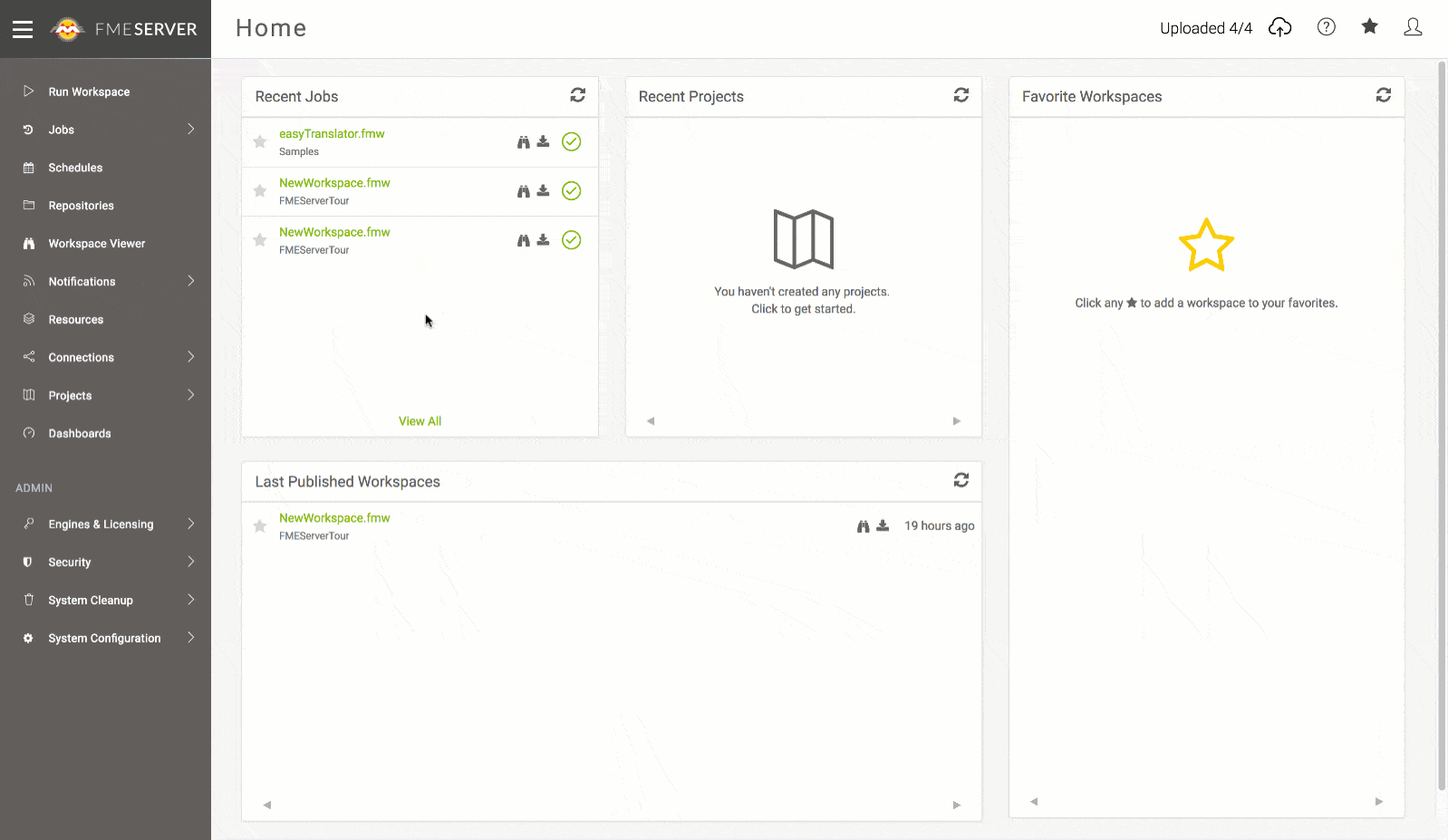The image size is (1448, 840).
Task: Click the Recent Projects map icon
Action: point(804,239)
